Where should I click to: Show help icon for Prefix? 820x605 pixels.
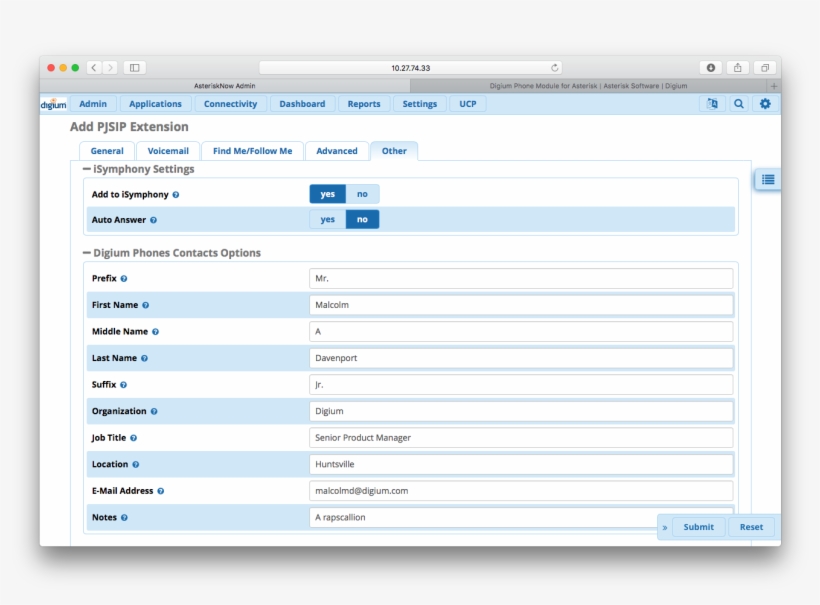124,279
